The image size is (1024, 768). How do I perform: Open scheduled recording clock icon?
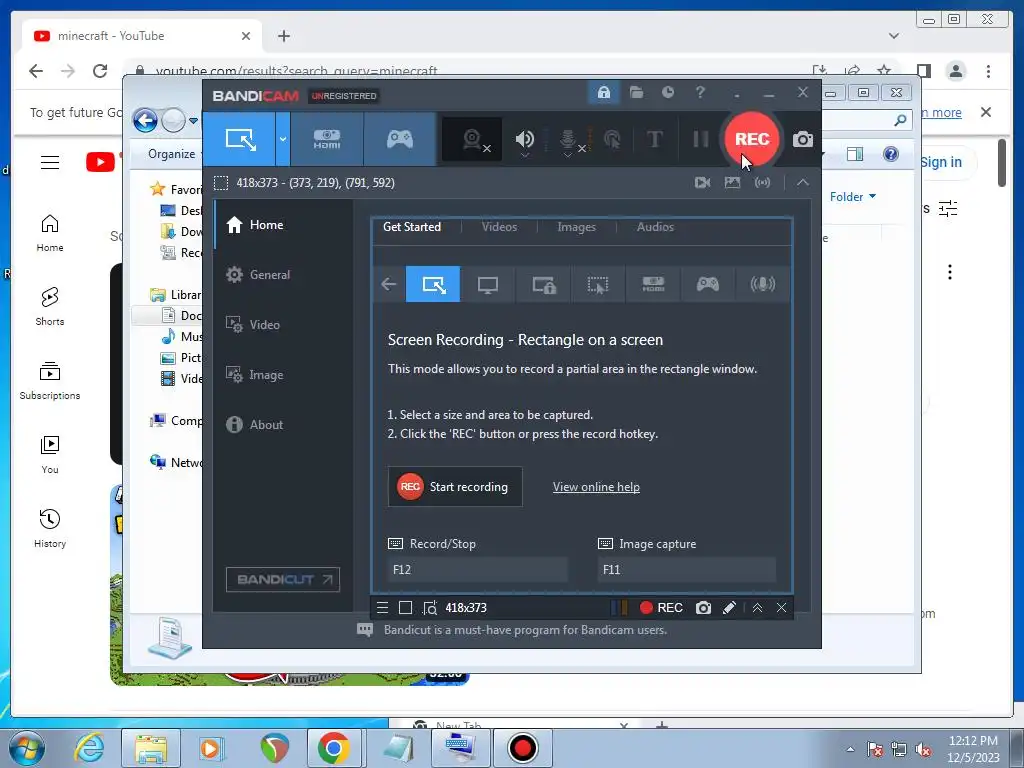pyautogui.click(x=667, y=92)
